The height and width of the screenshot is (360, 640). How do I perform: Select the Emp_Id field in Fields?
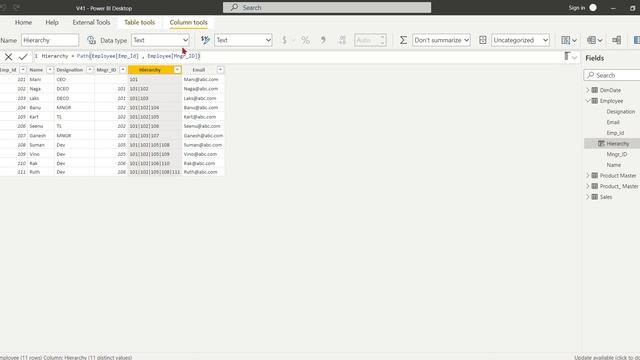pos(615,133)
